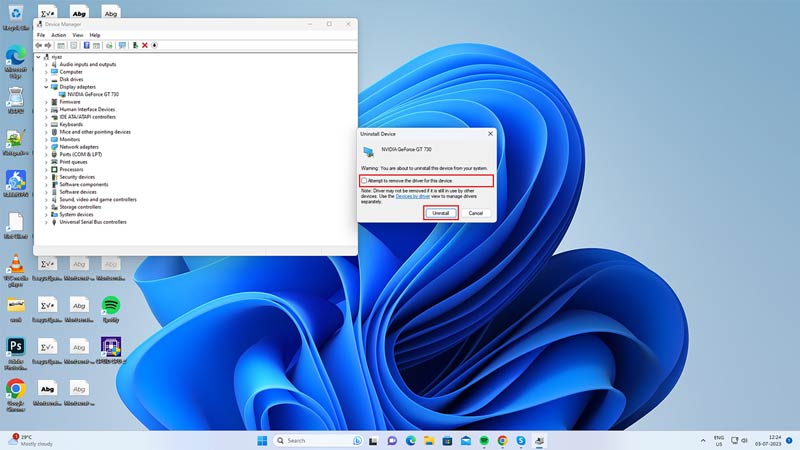Viewport: 800px width, 450px height.
Task: Open Microsoft Edge desktop shortcut
Action: (16, 61)
